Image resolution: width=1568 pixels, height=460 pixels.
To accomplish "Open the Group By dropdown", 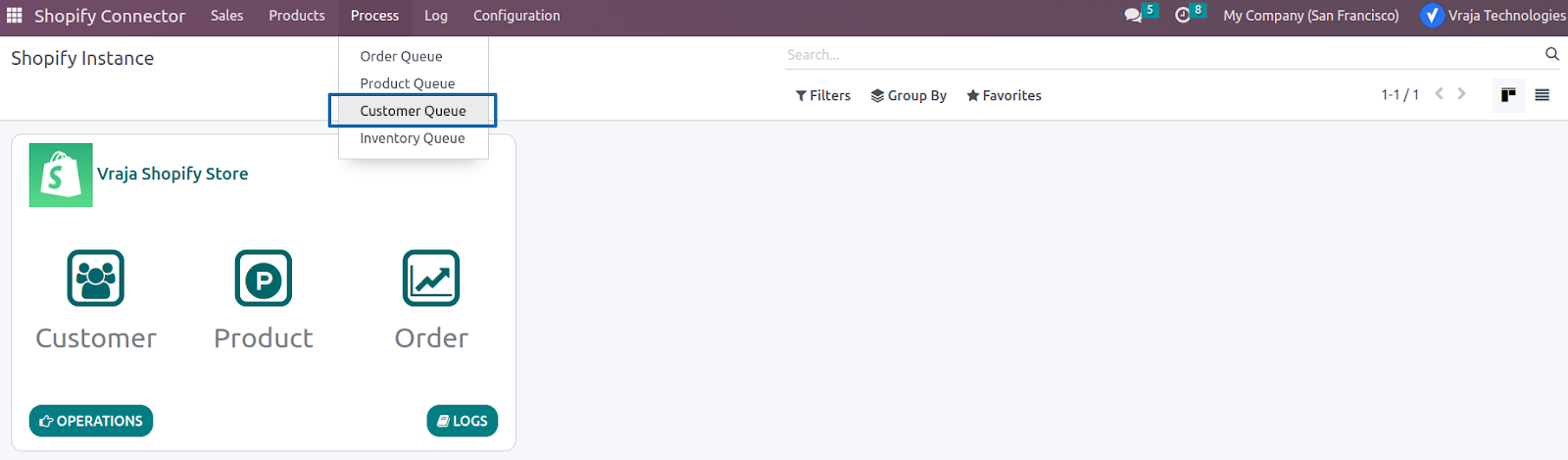I will 908,95.
